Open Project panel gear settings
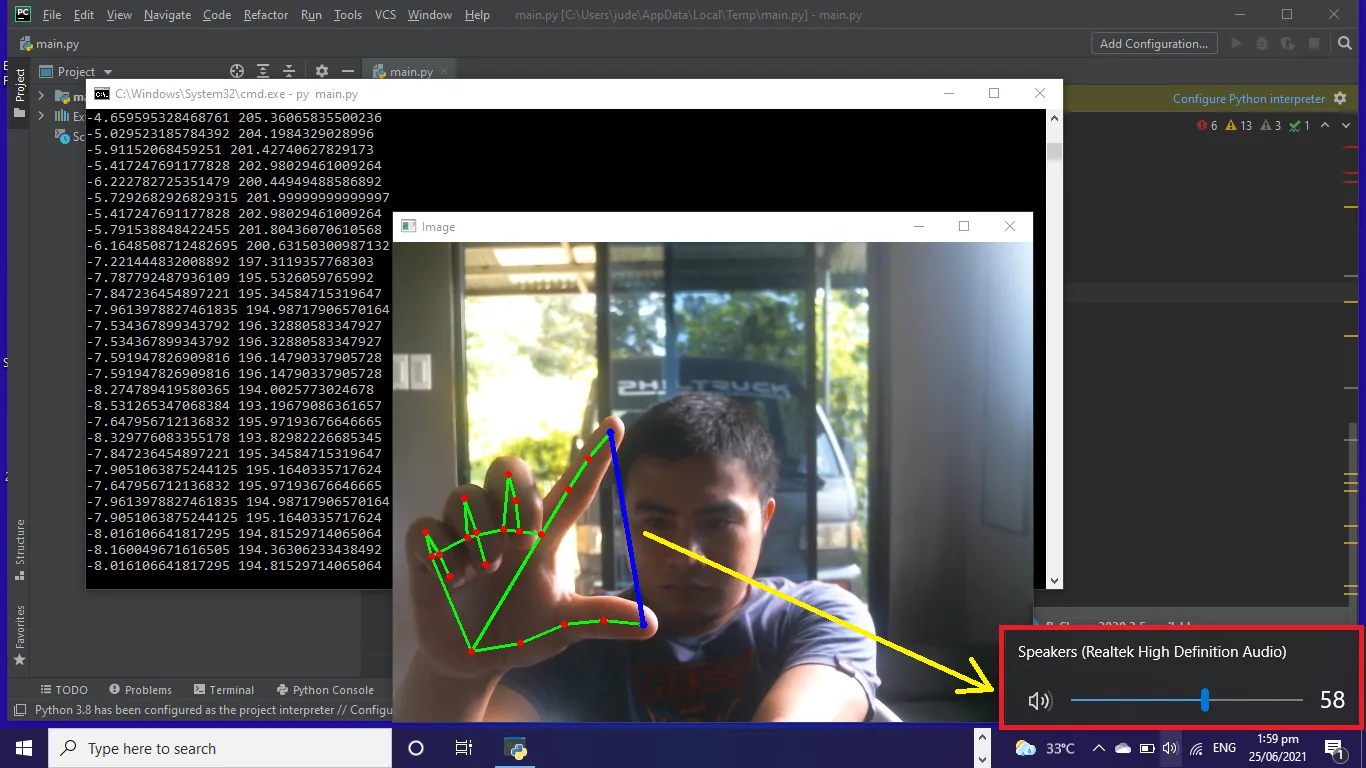This screenshot has height=768, width=1366. [x=321, y=72]
